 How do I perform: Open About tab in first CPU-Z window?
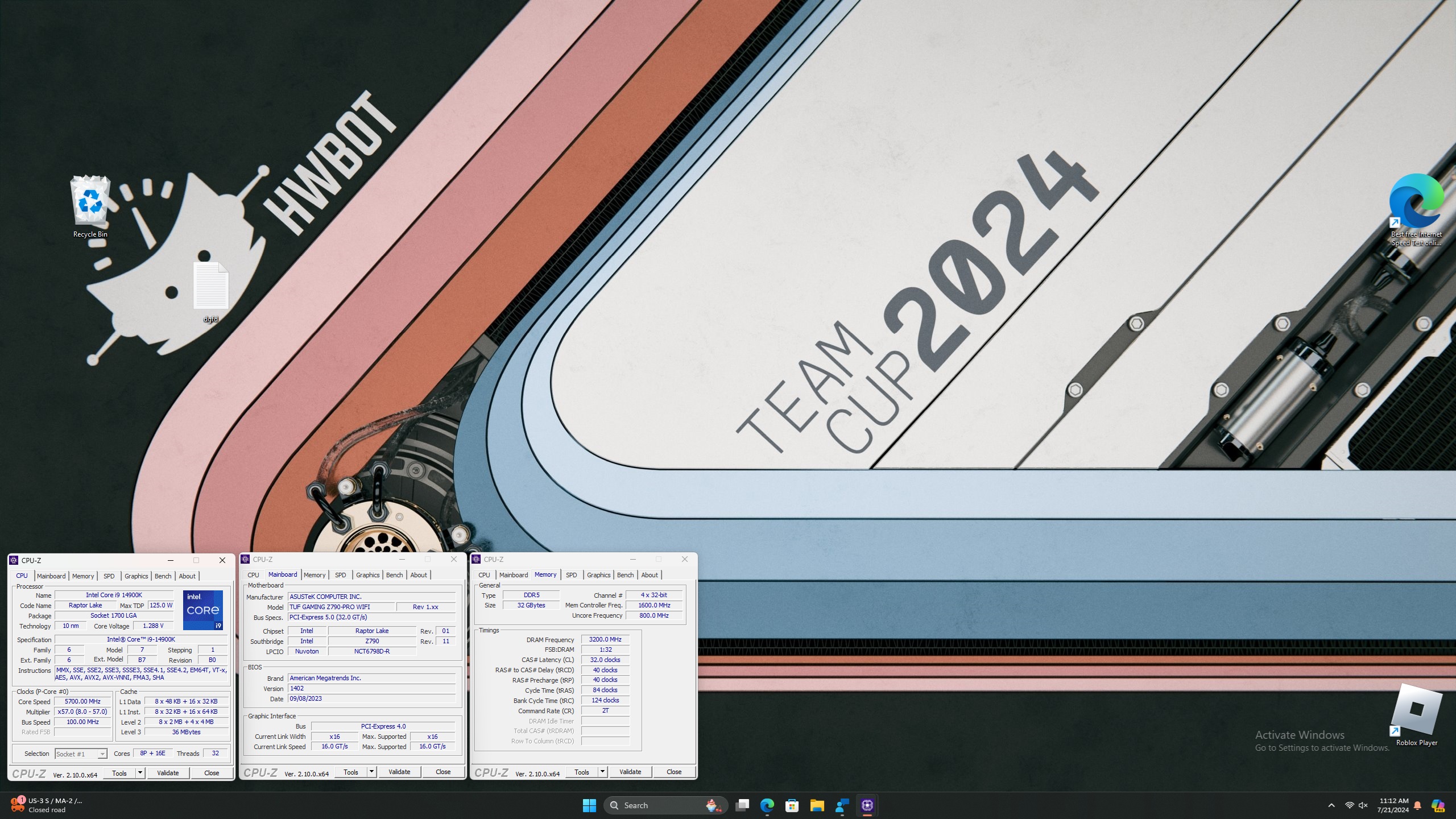[x=187, y=576]
